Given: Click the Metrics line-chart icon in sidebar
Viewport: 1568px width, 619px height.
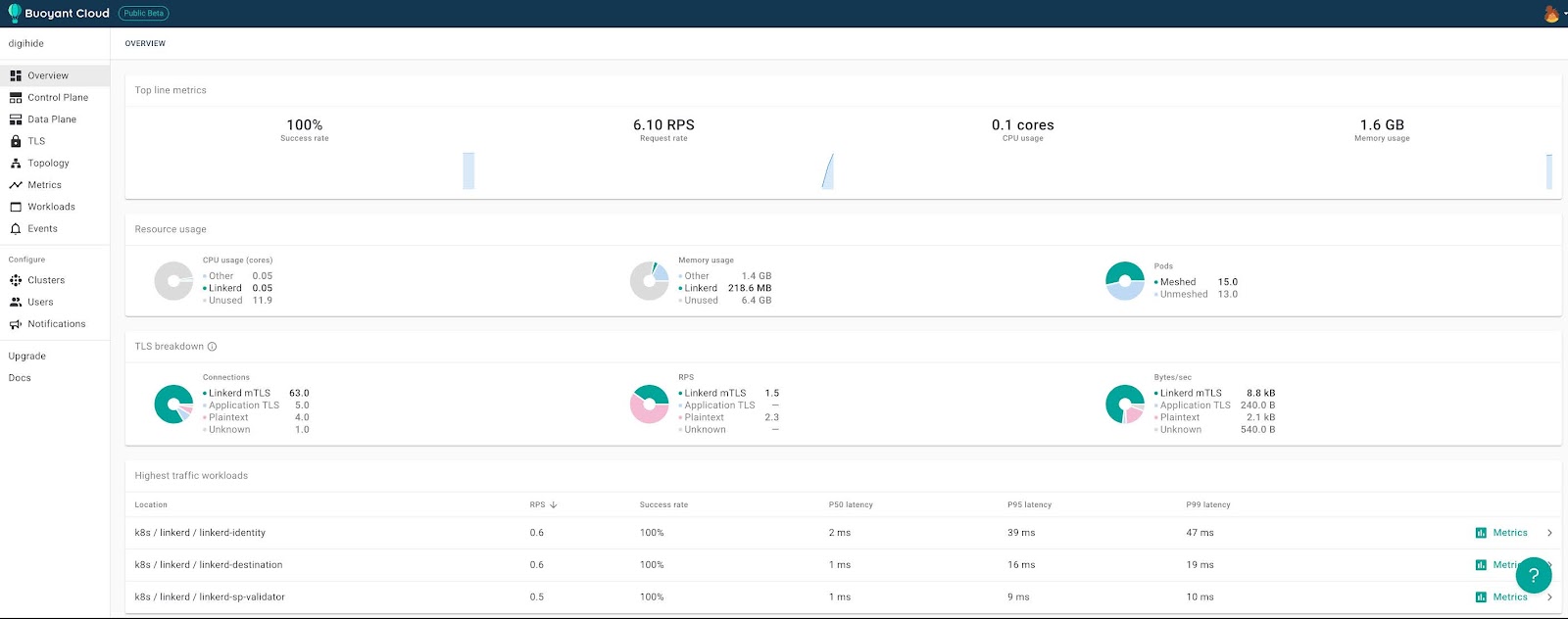Looking at the screenshot, I should 16,185.
